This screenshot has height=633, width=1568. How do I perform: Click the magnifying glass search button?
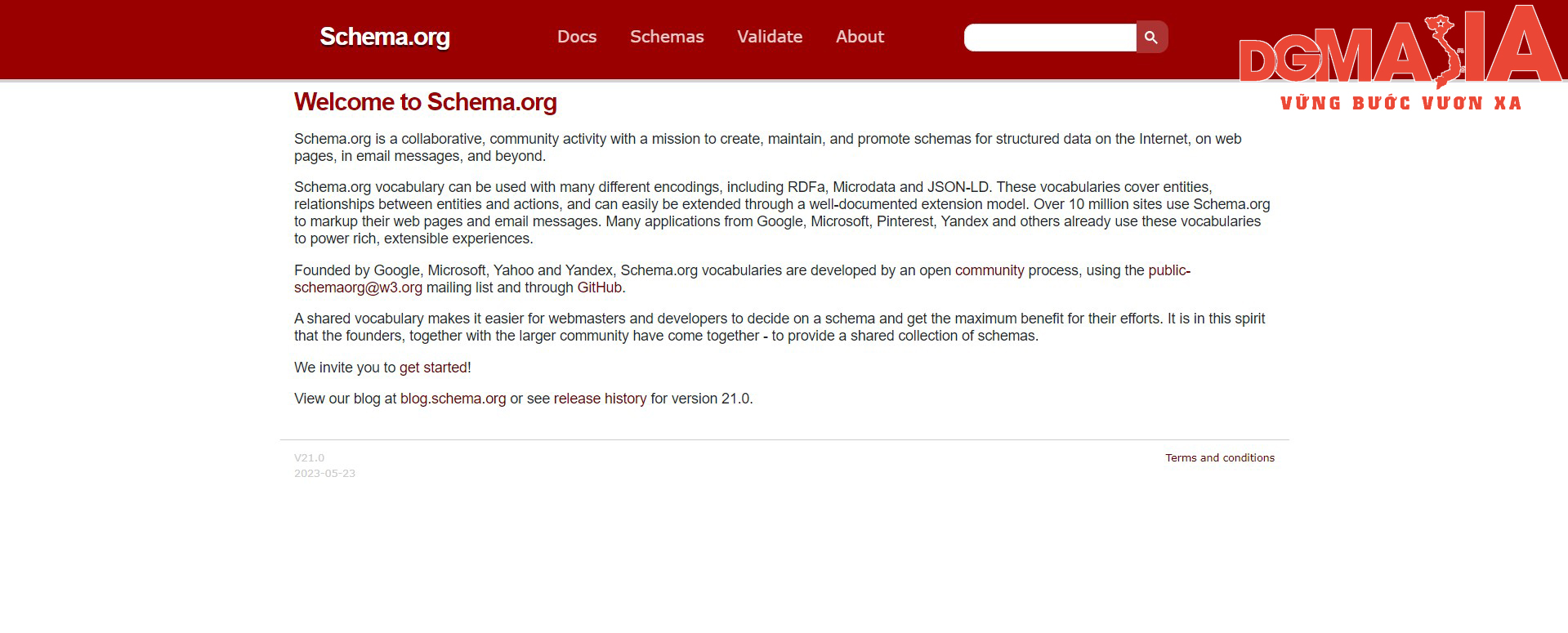click(x=1151, y=37)
